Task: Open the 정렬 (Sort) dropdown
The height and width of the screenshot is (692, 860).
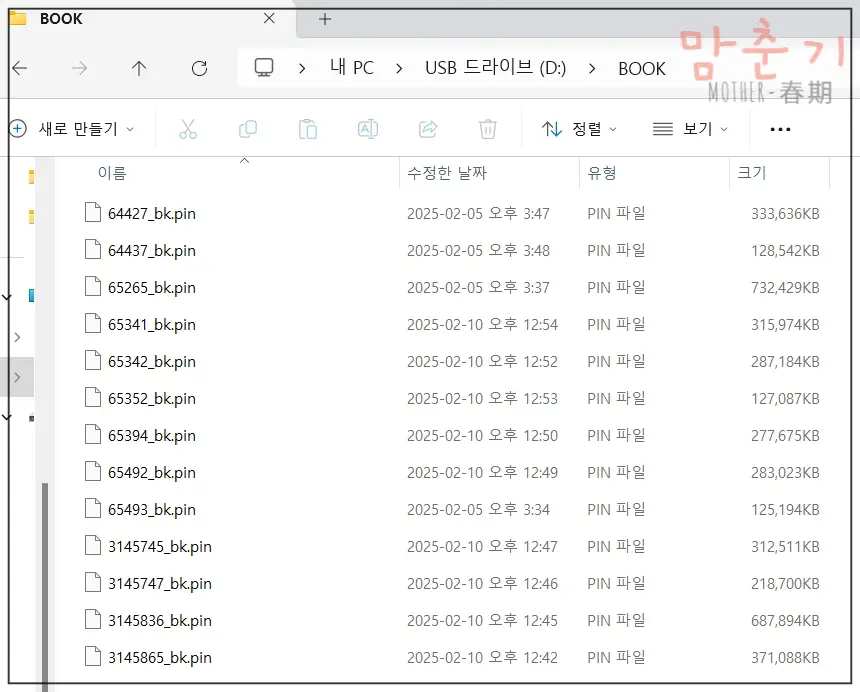Action: pyautogui.click(x=580, y=128)
